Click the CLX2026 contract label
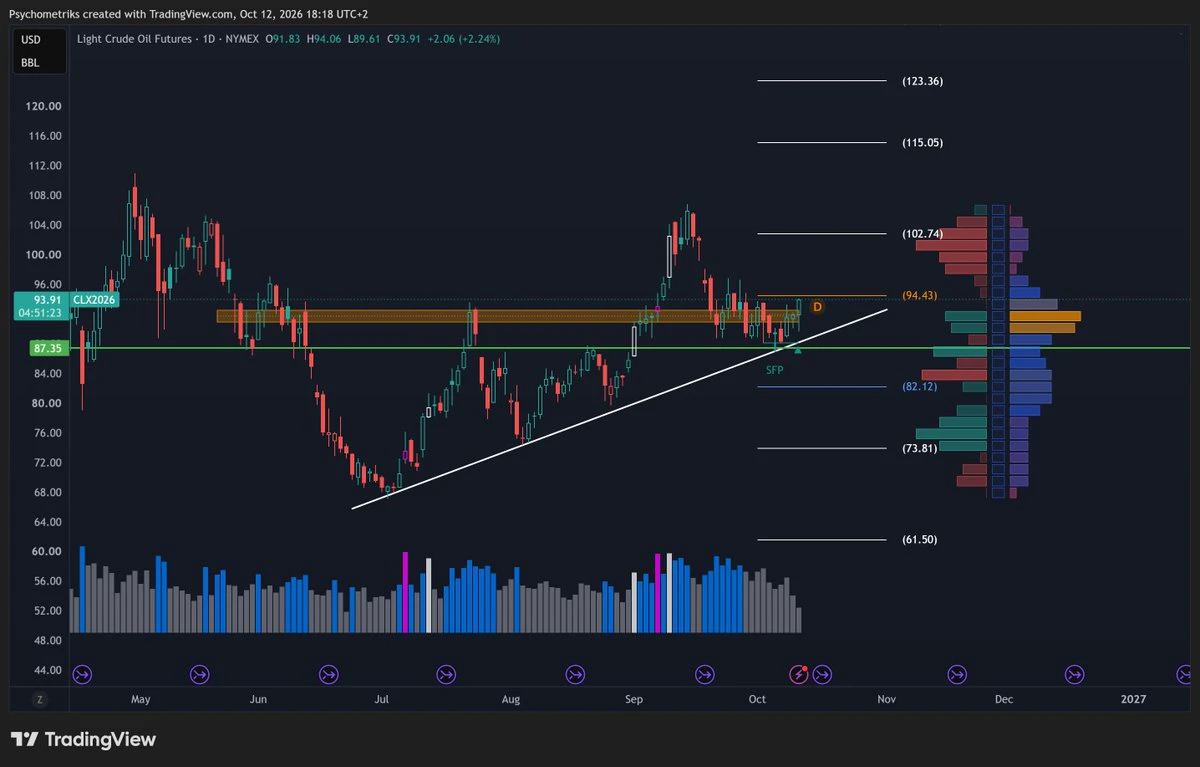This screenshot has width=1200, height=767. (96, 299)
